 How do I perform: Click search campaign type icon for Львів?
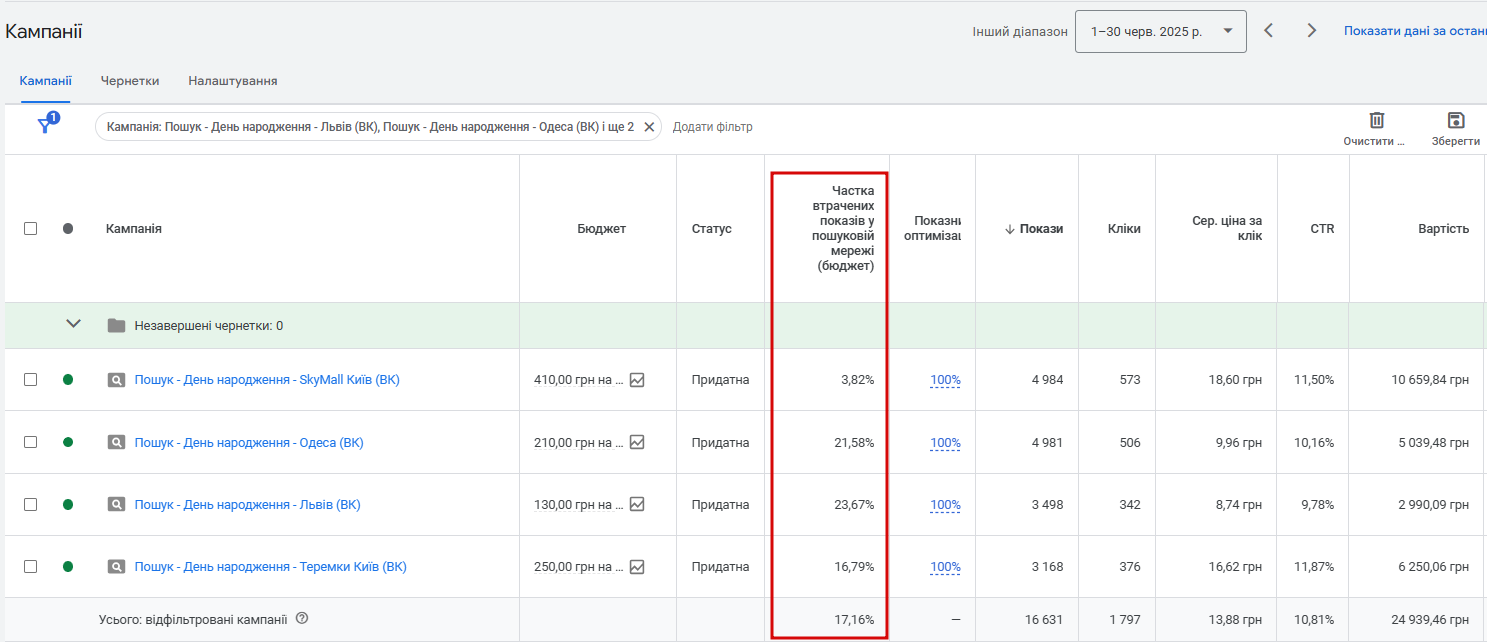click(117, 505)
